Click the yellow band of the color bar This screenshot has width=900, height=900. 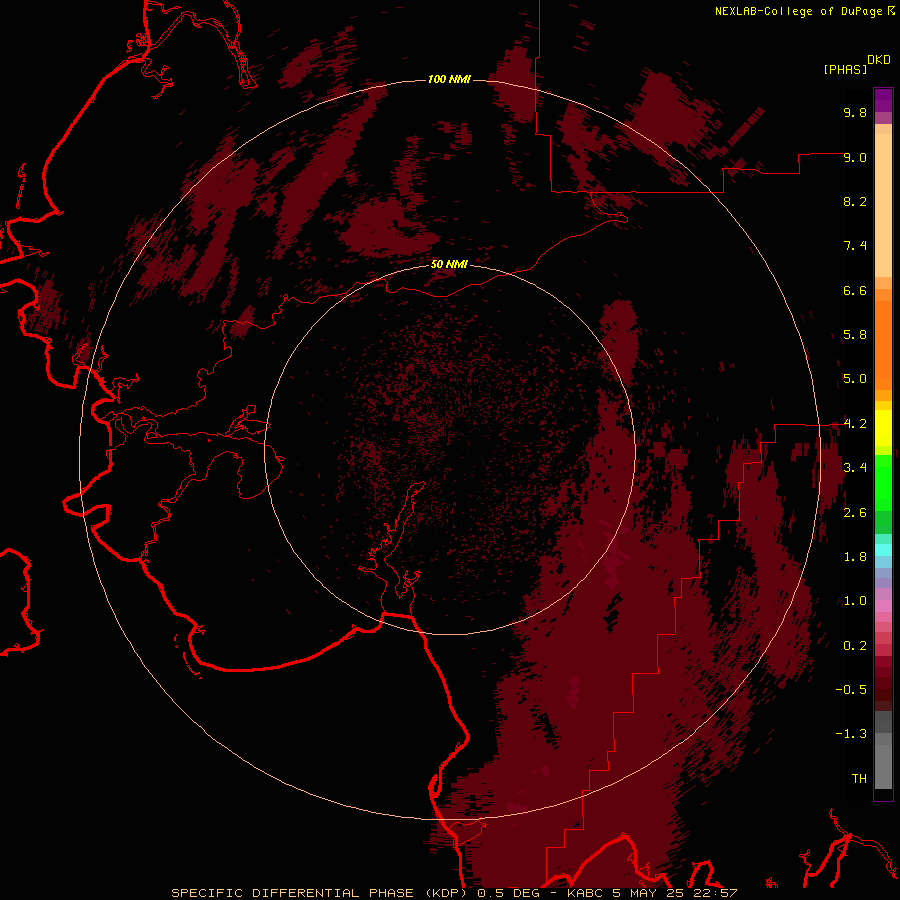[x=883, y=428]
